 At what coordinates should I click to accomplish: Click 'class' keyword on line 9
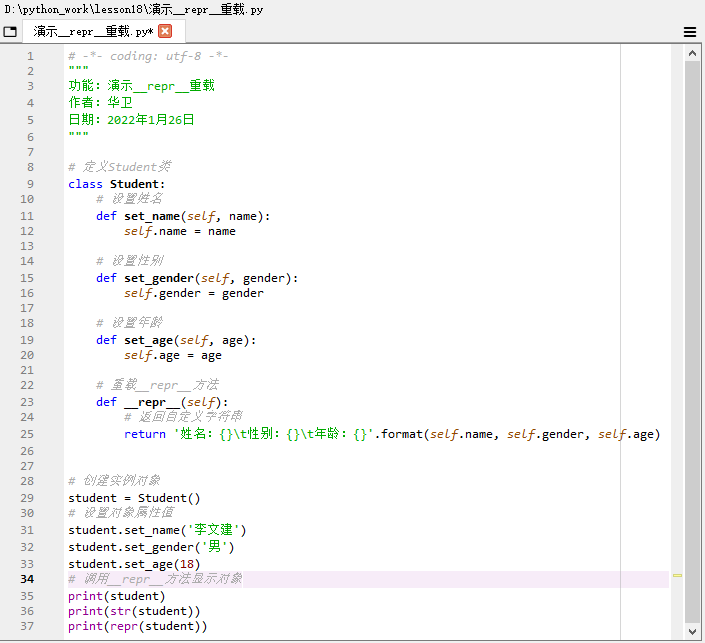(x=85, y=184)
